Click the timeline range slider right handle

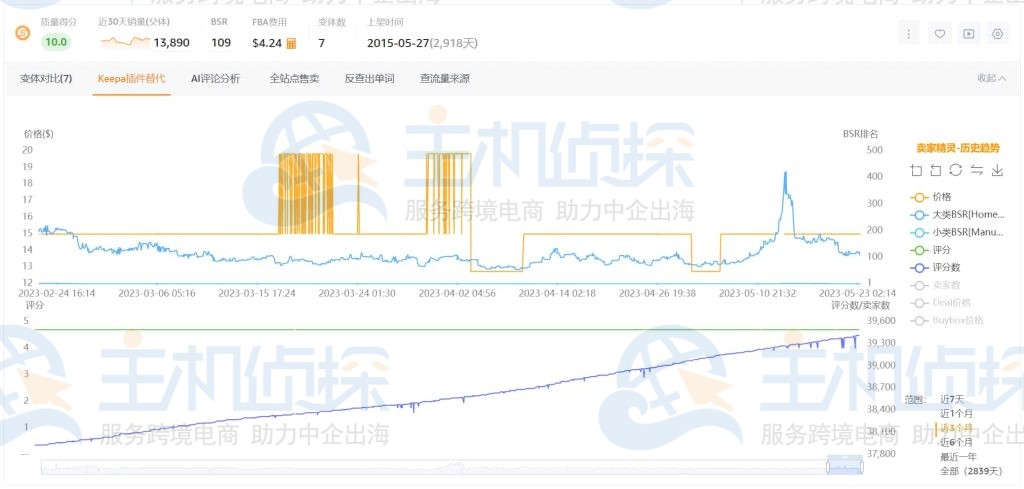862,466
